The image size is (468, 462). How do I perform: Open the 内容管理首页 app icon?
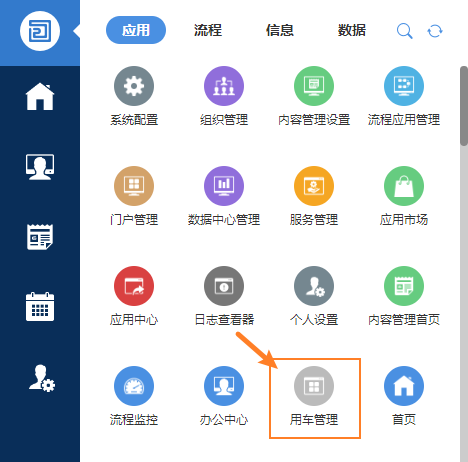[x=404, y=286]
